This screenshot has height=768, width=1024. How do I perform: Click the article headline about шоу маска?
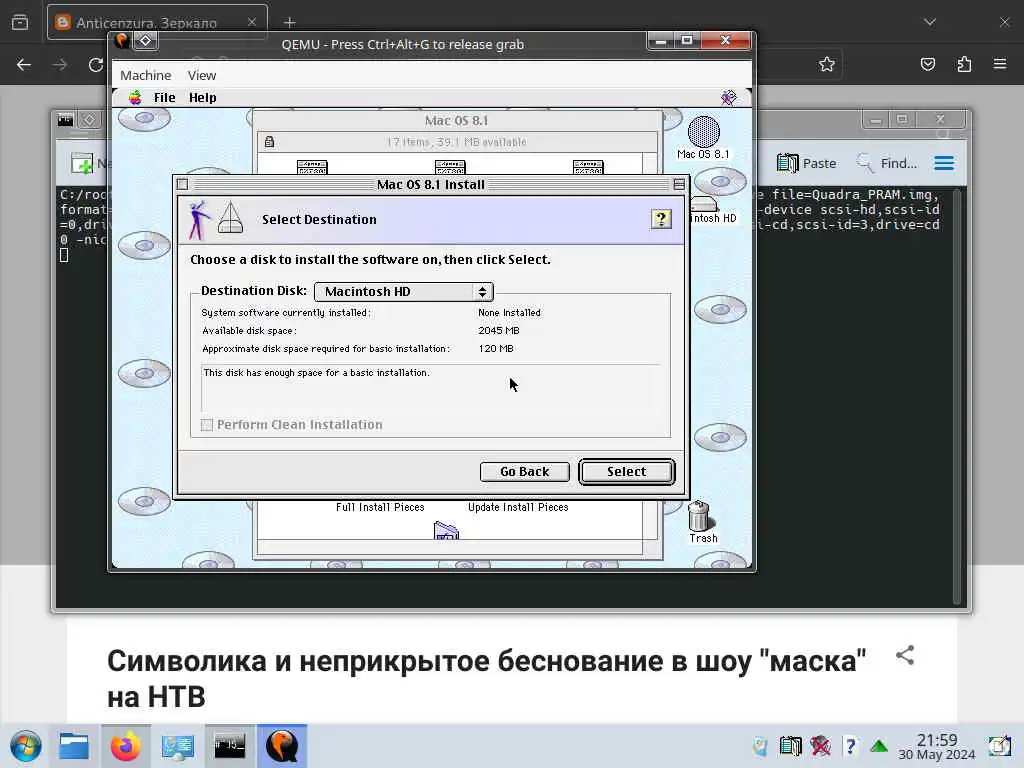point(487,679)
